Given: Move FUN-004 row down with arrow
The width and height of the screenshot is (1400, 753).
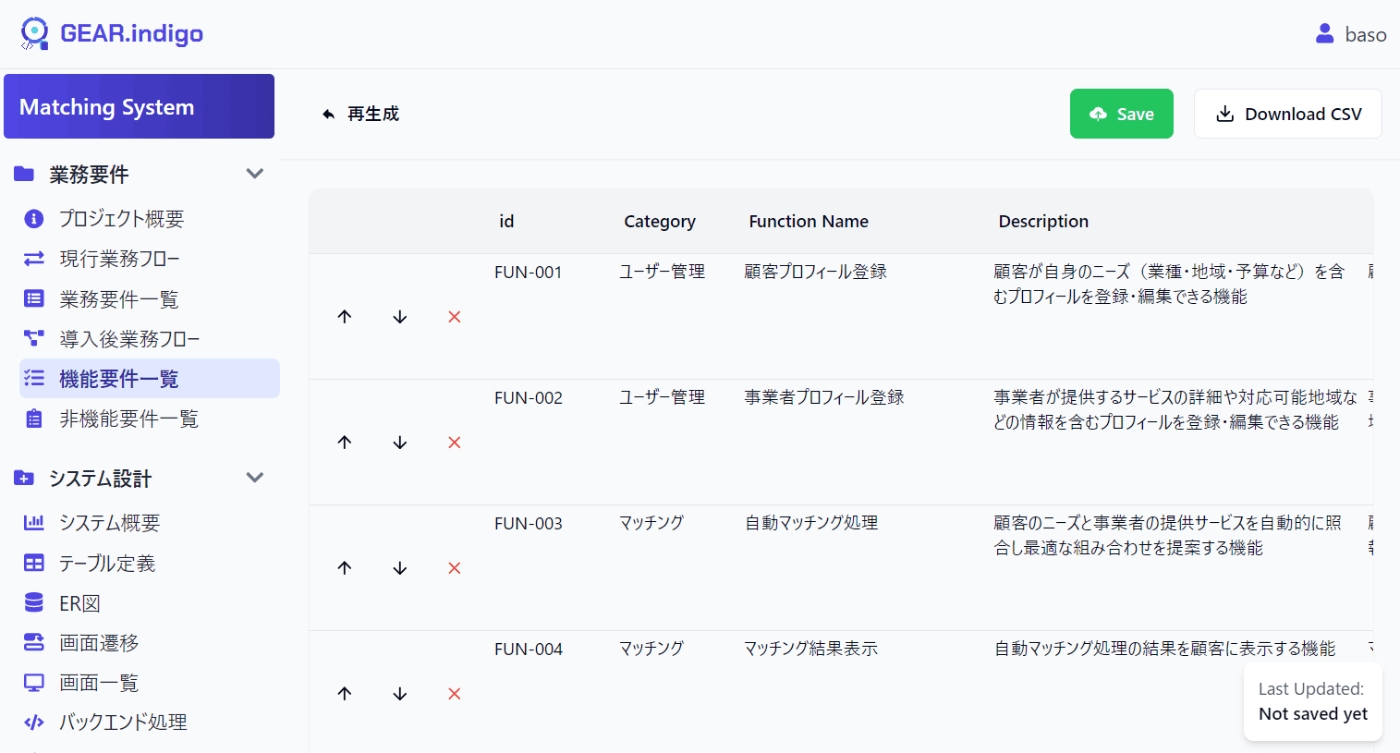Looking at the screenshot, I should click(400, 694).
